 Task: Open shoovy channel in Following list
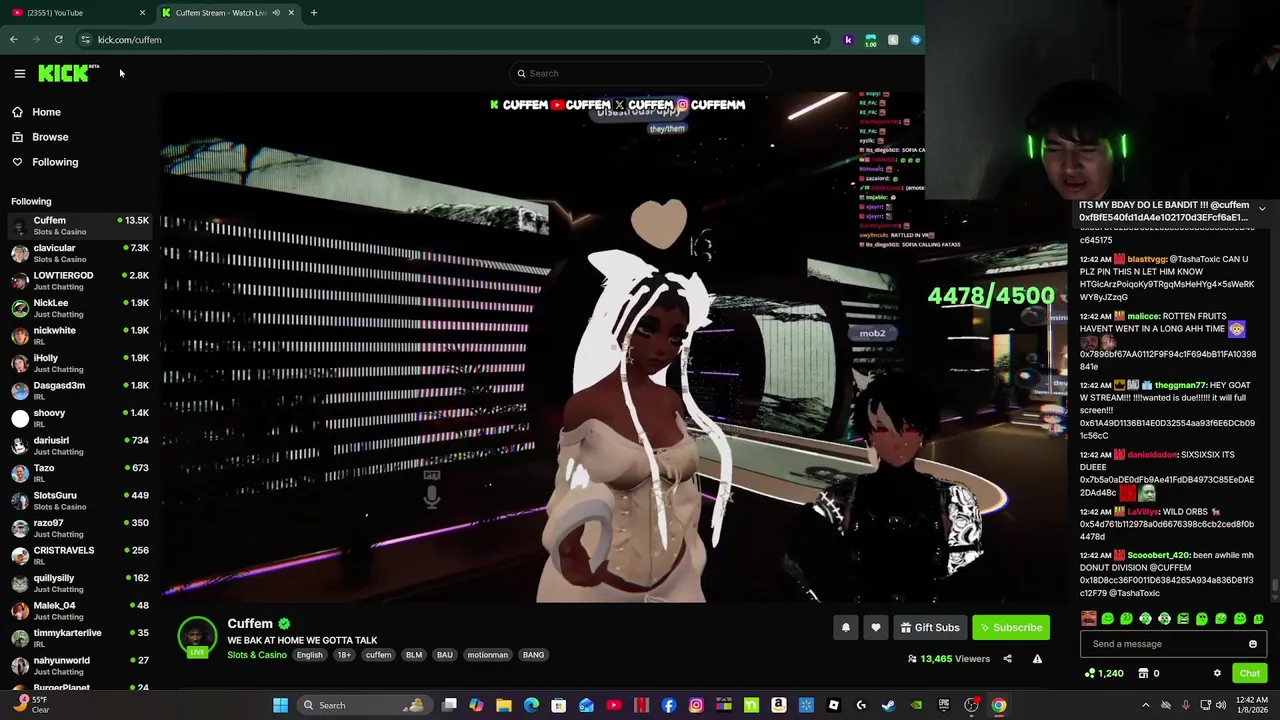(80, 418)
